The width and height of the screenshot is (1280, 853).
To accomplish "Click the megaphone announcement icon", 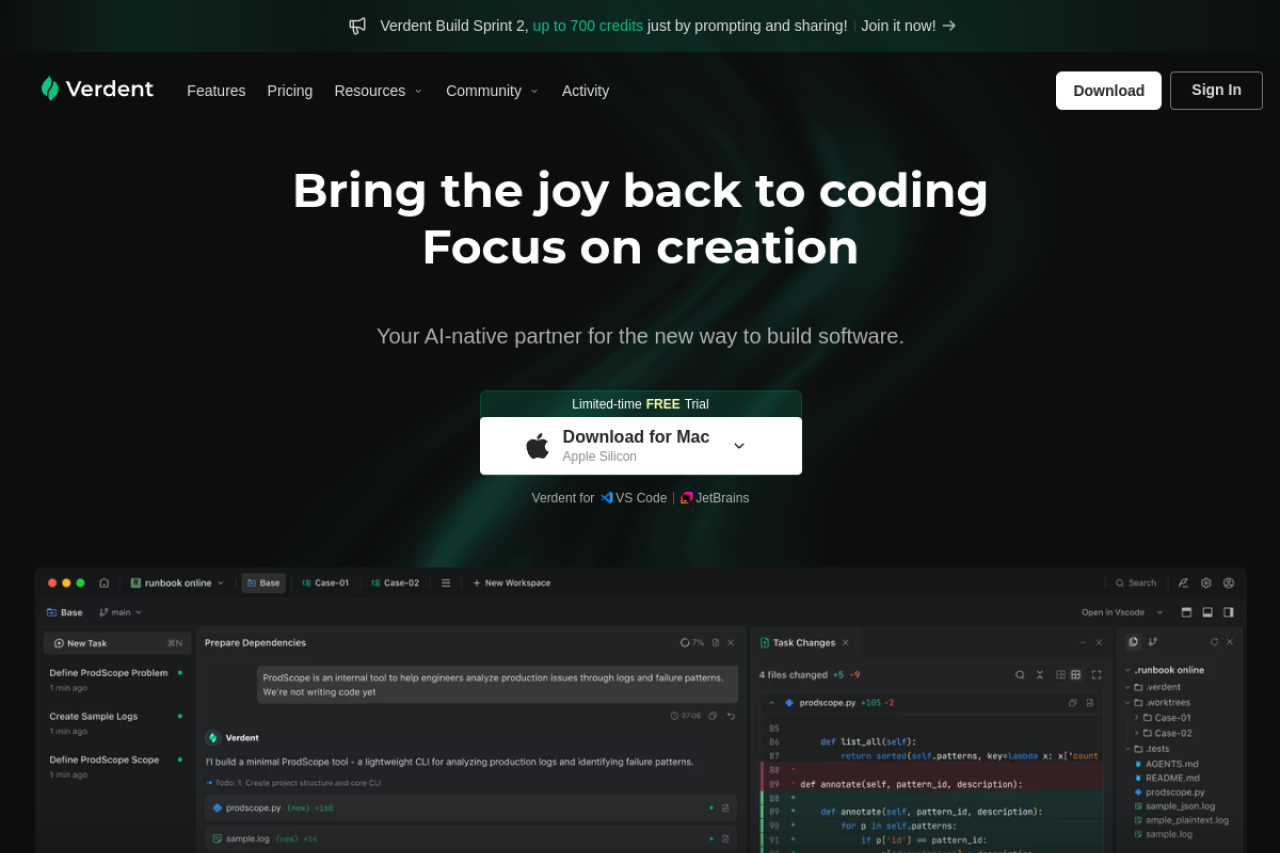I will pyautogui.click(x=357, y=26).
